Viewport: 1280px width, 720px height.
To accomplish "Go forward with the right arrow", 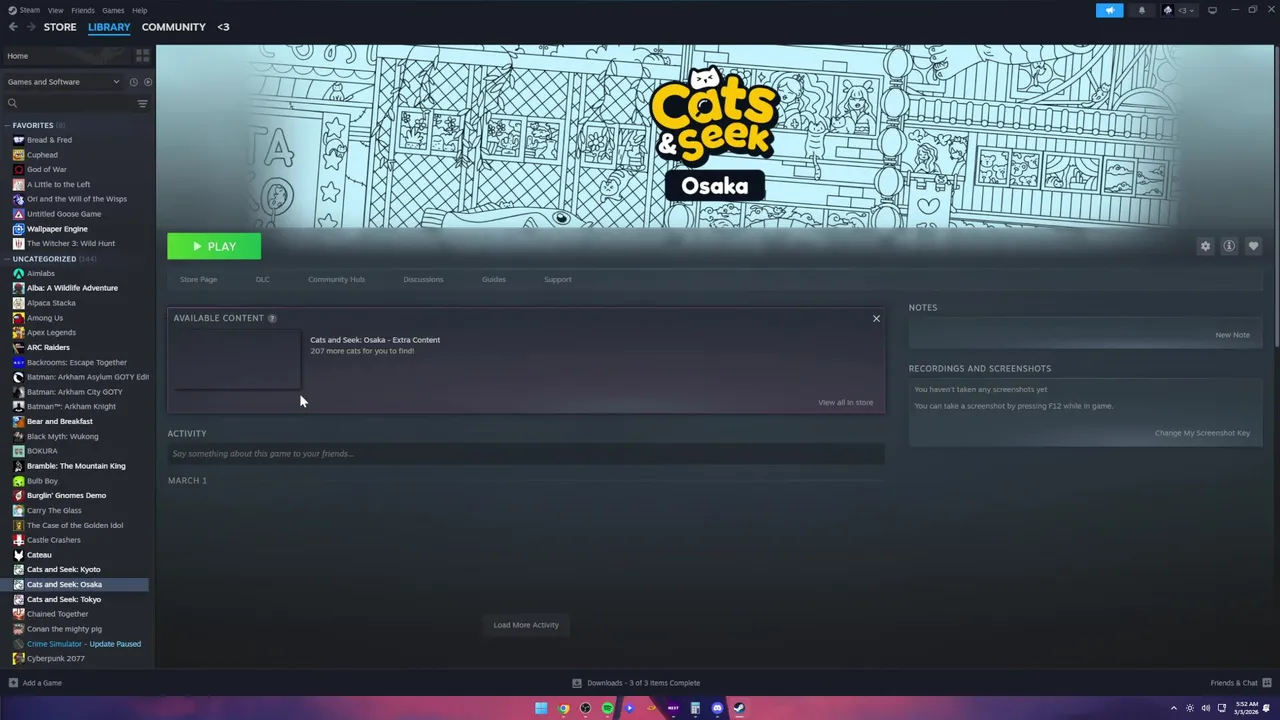I will pyautogui.click(x=31, y=27).
